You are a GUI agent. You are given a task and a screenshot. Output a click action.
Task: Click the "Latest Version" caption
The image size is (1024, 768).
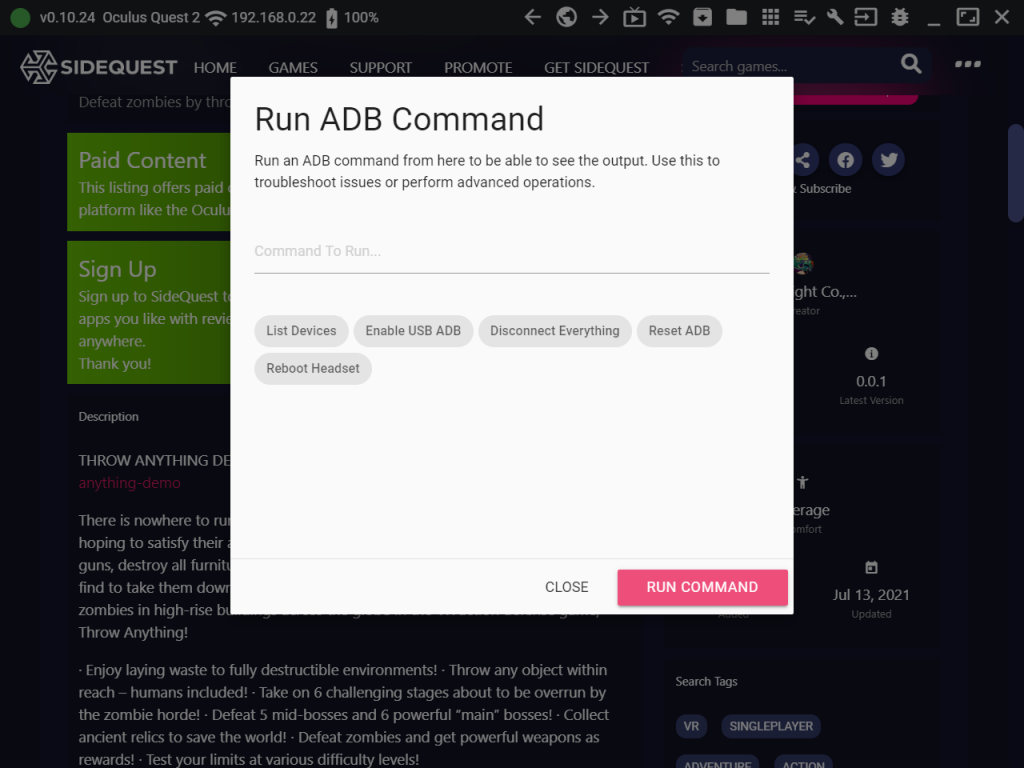pyautogui.click(x=871, y=400)
